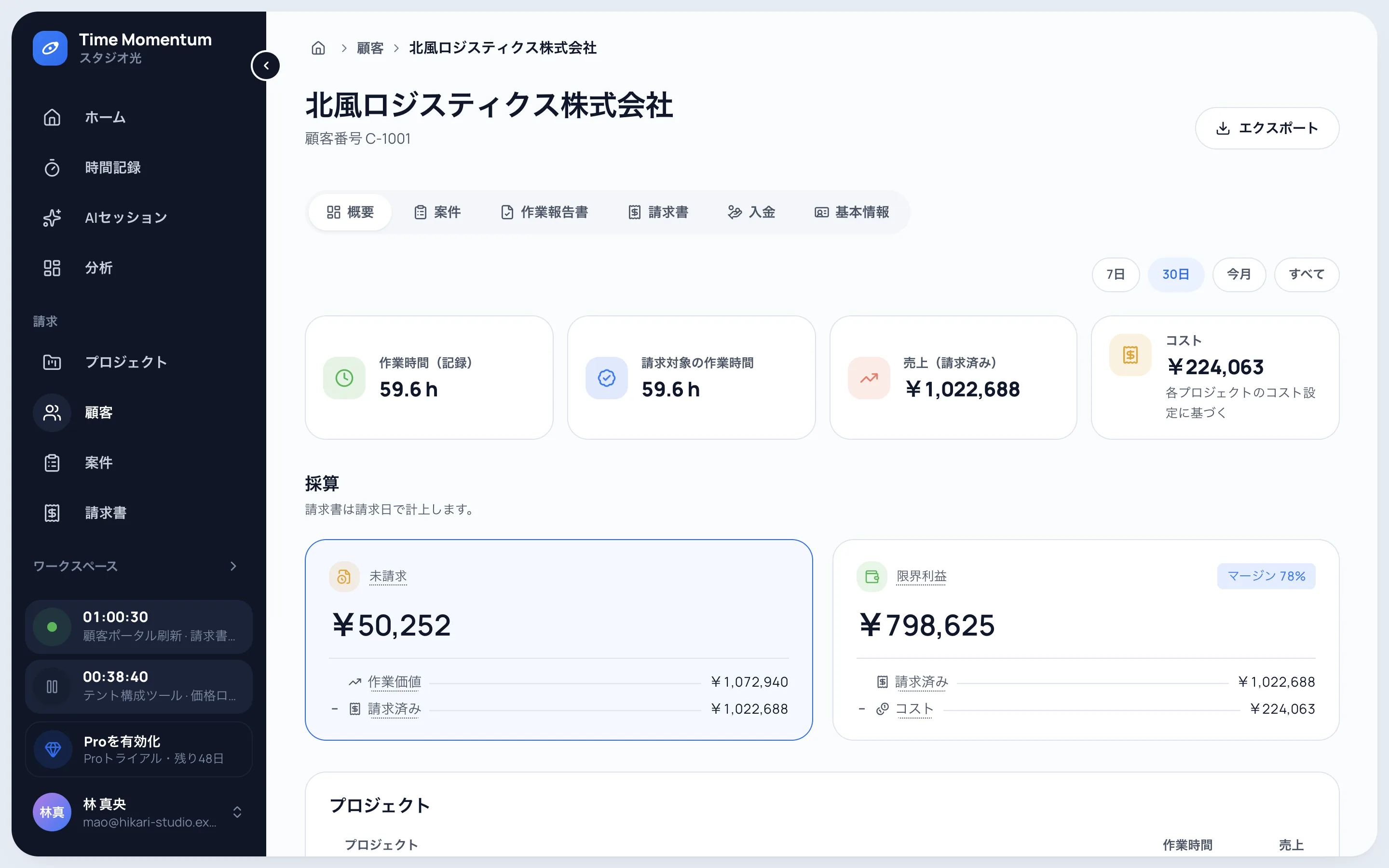Select 顧客 in the sidebar
Screen dimensions: 1389x868
click(139, 413)
